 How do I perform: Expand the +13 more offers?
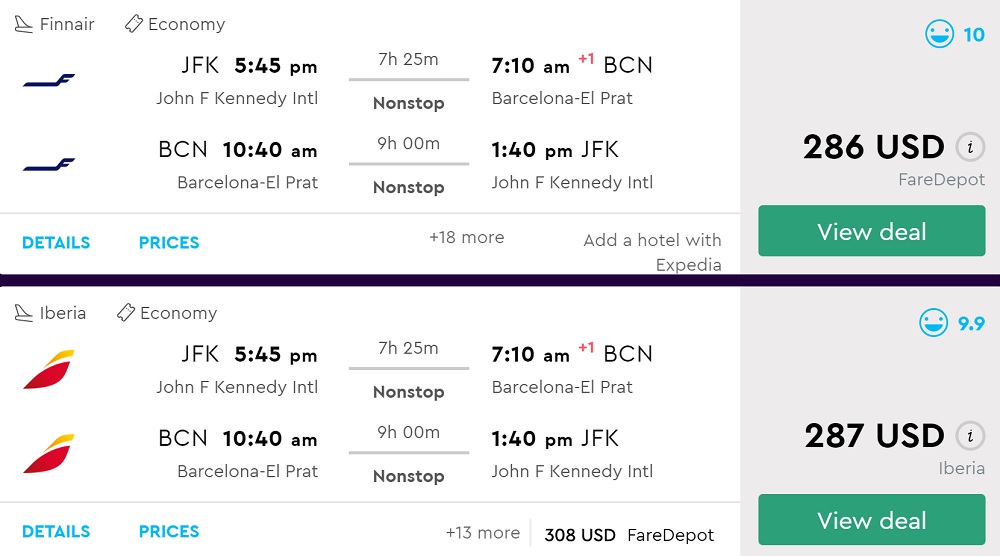(482, 533)
